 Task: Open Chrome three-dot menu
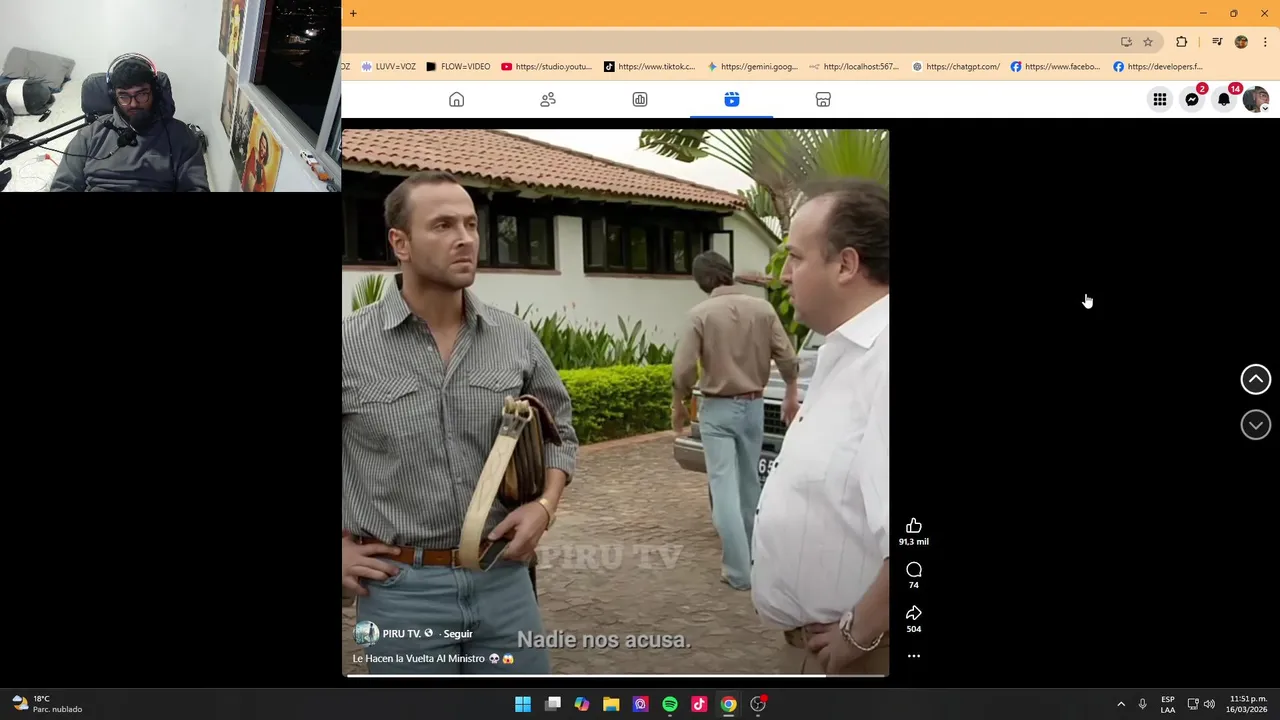click(1265, 42)
